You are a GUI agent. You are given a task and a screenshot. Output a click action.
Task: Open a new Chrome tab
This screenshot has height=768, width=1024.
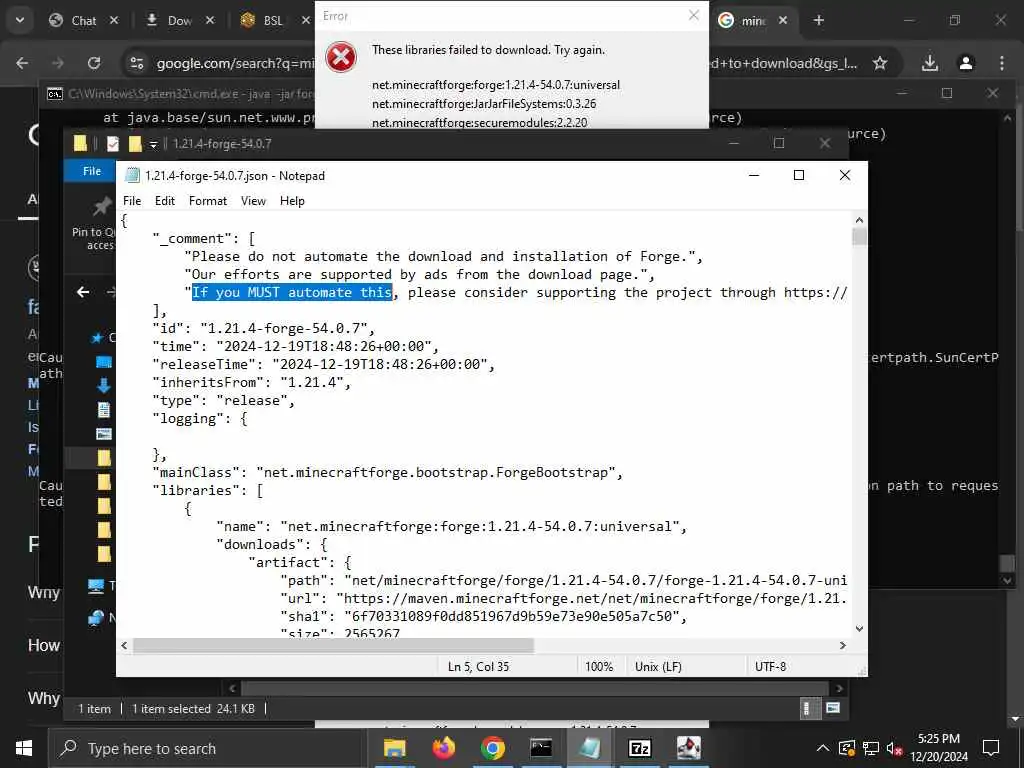[818, 20]
